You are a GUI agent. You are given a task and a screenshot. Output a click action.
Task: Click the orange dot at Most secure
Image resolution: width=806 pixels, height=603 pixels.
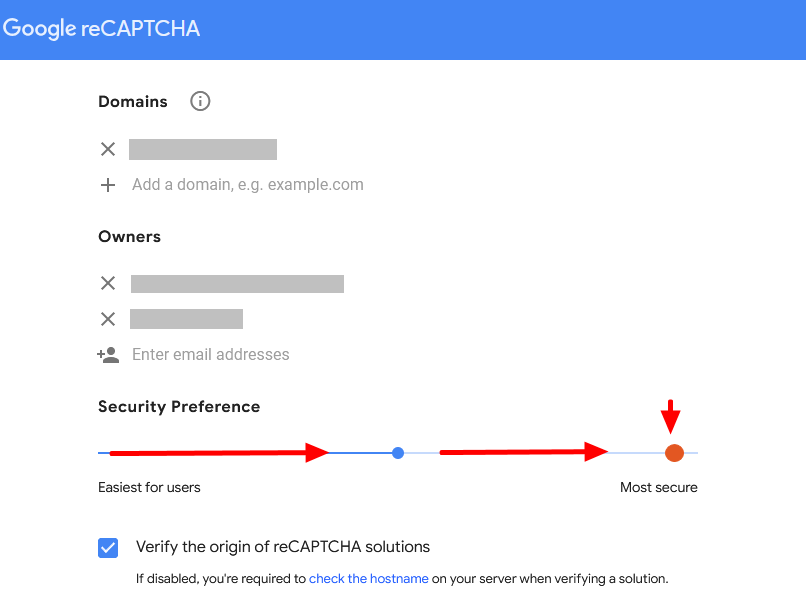674,452
